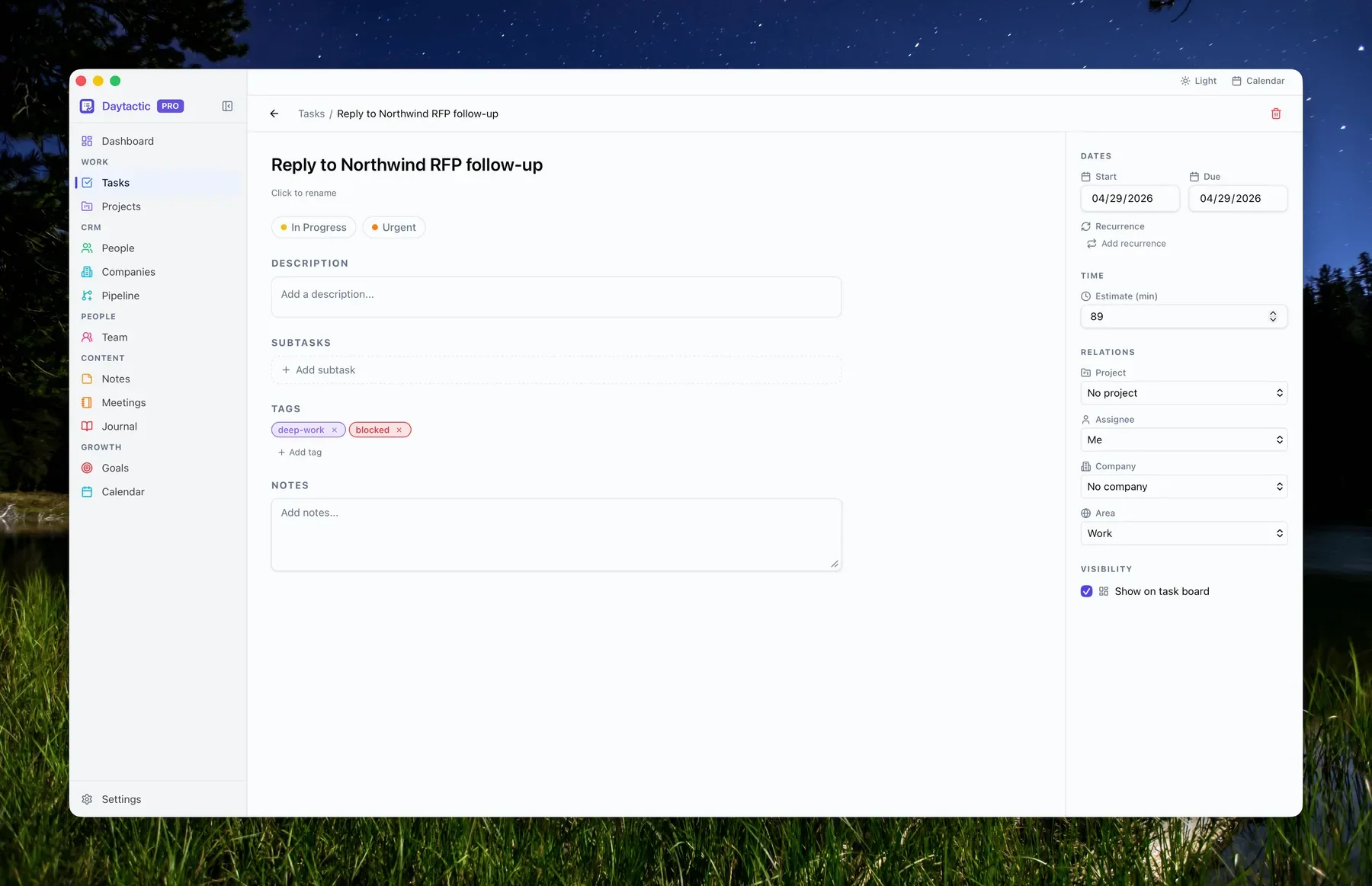Click the Add a description field
The image size is (1372, 886).
point(556,297)
